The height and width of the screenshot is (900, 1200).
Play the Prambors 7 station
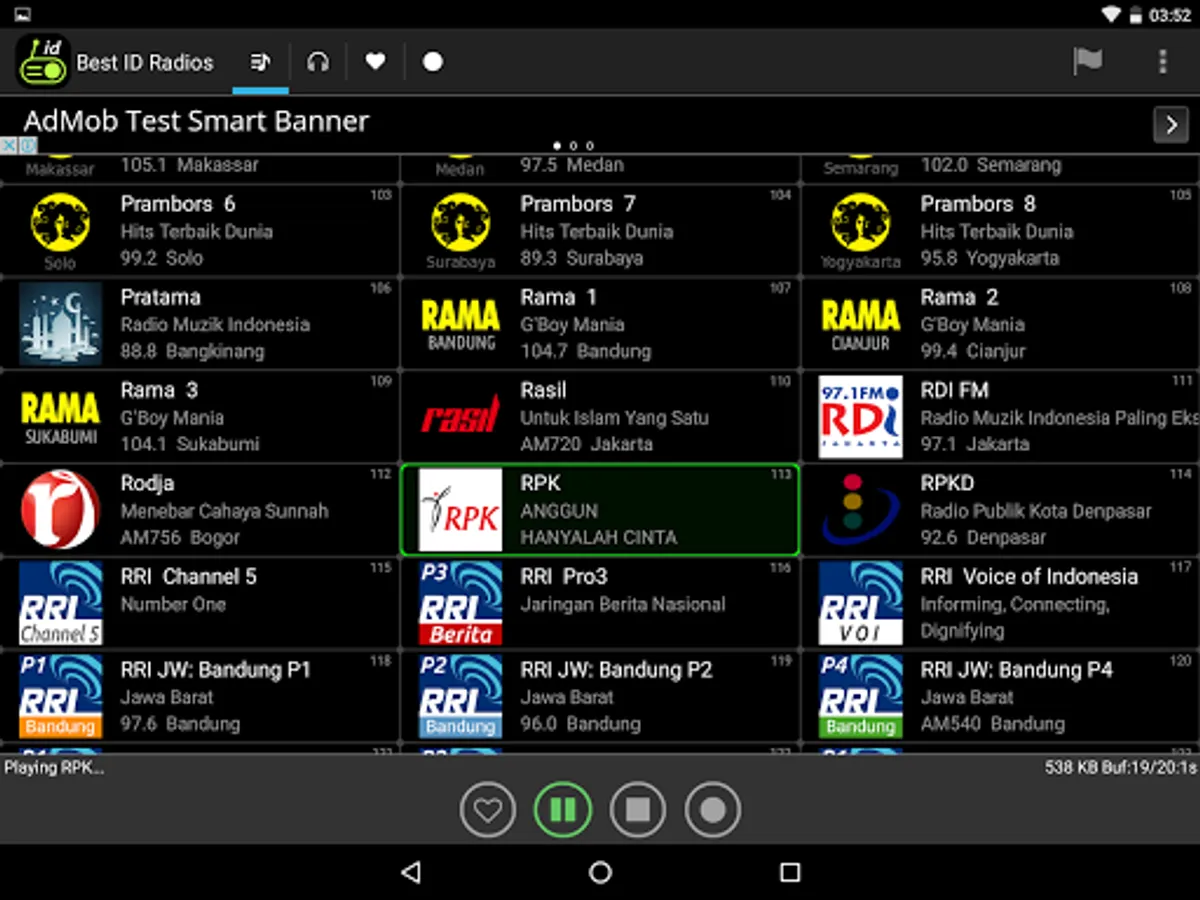600,231
